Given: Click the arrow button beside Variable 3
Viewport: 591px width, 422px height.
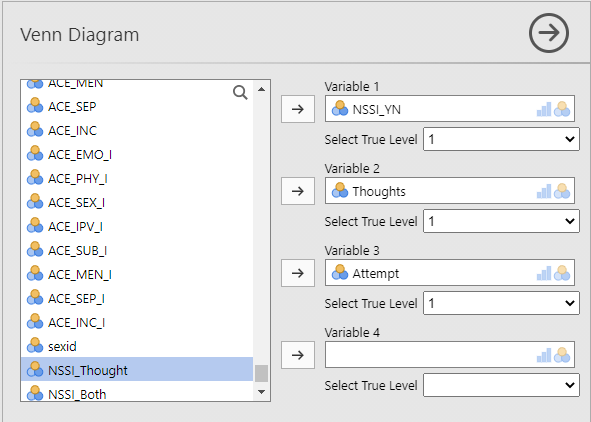Looking at the screenshot, I should pos(298,273).
